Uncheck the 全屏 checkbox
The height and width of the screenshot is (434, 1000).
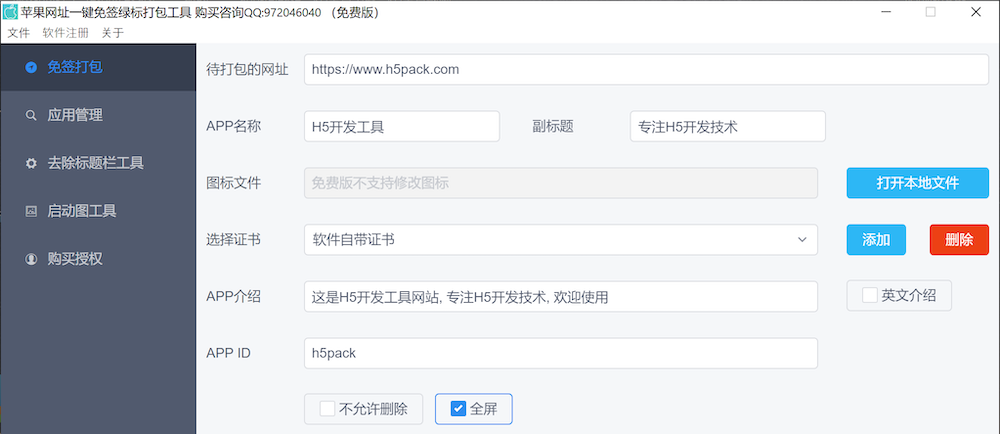[458, 408]
